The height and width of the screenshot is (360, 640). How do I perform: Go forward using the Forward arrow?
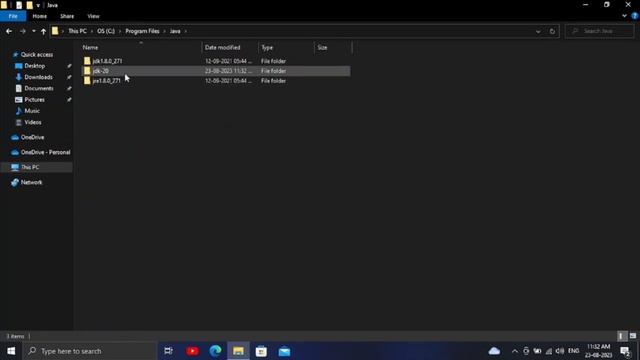23,31
